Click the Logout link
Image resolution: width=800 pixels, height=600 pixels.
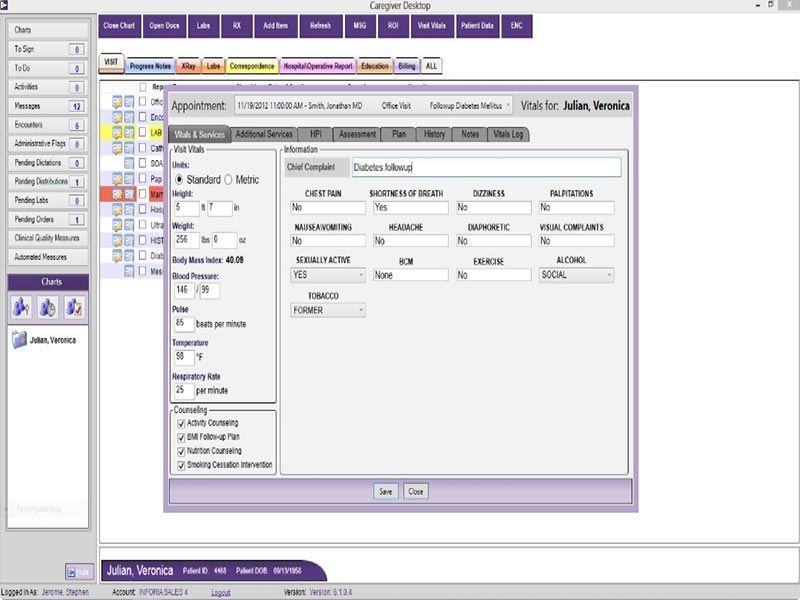221,592
